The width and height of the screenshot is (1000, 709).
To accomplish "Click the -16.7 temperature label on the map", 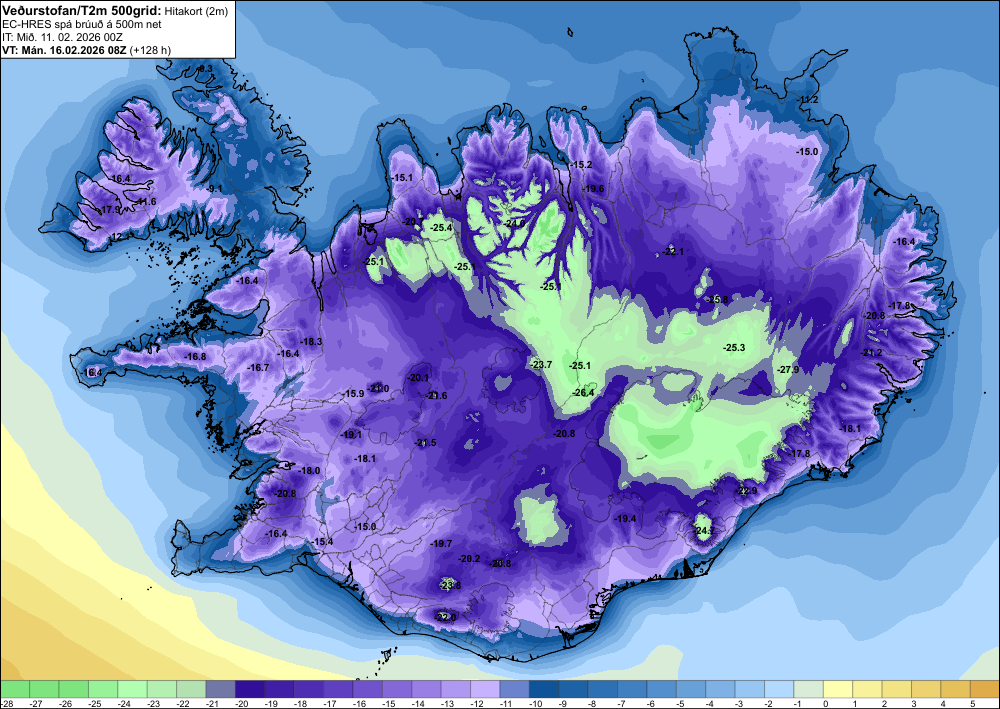I will tap(258, 368).
